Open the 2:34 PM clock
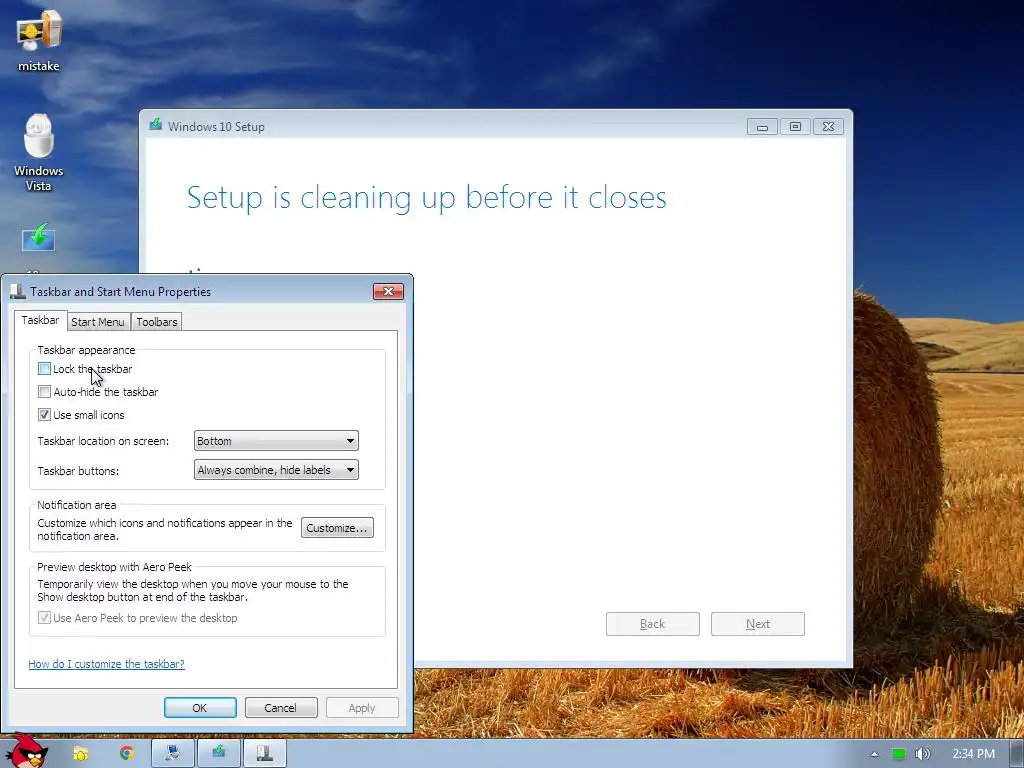The height and width of the screenshot is (768, 1024). 973,754
